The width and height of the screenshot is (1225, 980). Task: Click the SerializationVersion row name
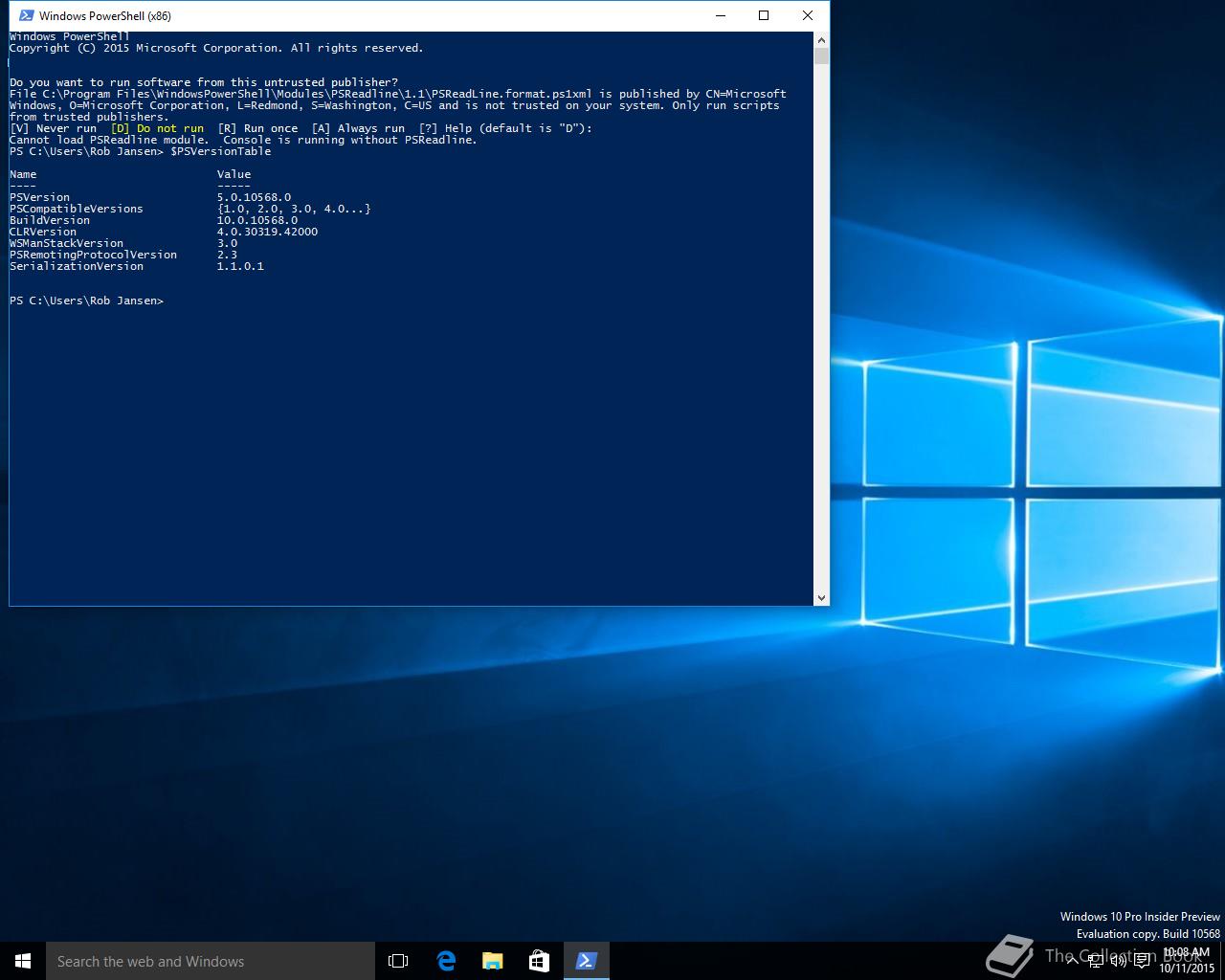77,266
